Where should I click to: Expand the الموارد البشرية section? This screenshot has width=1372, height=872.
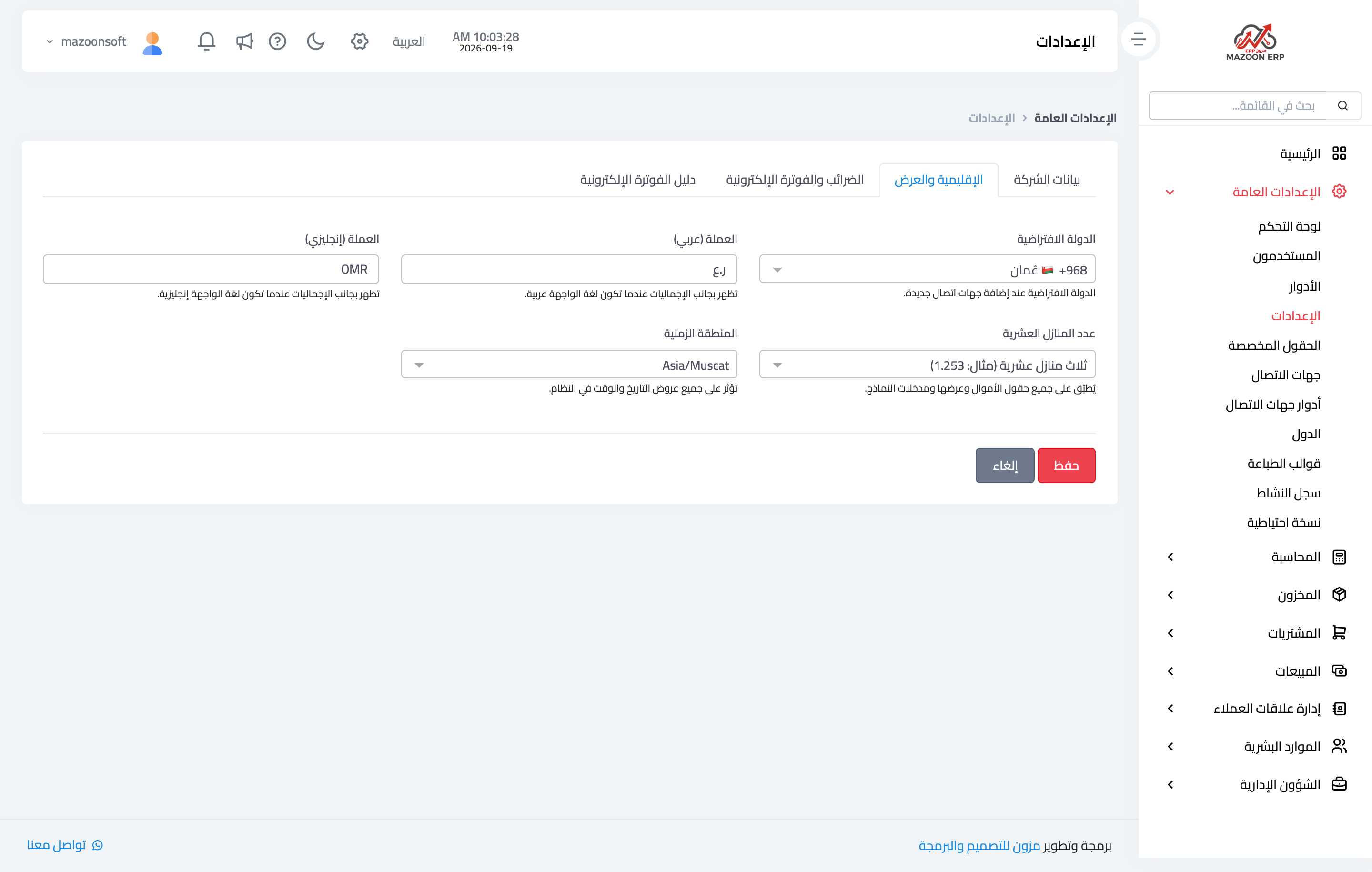1170,747
